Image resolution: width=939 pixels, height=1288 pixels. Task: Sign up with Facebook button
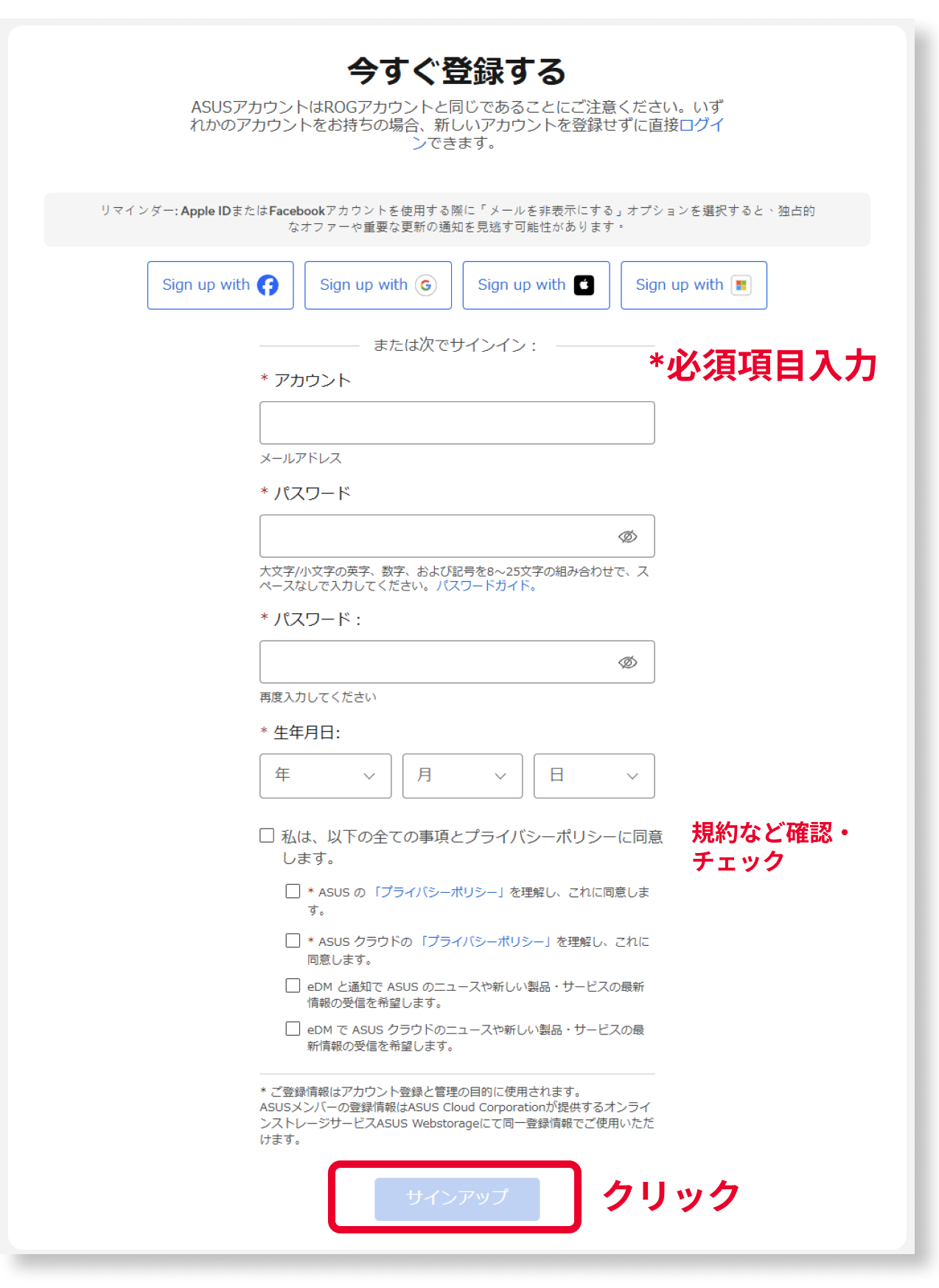[220, 285]
